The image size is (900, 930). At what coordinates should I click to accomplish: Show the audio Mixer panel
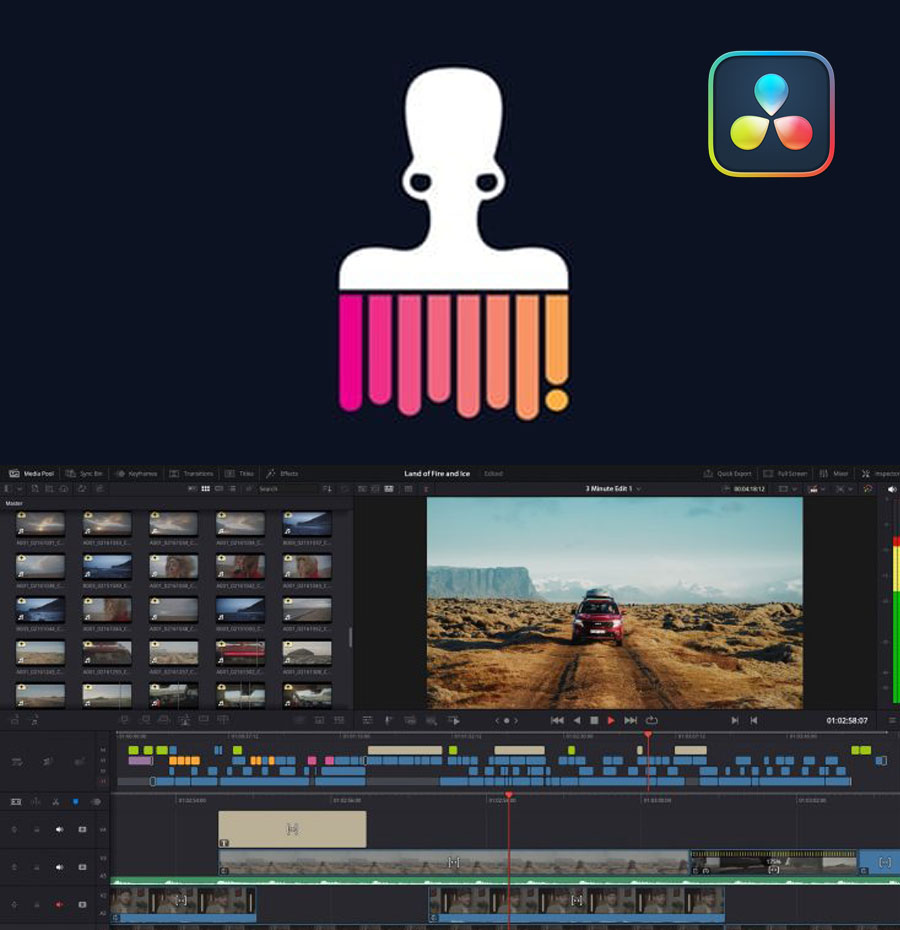tap(834, 473)
